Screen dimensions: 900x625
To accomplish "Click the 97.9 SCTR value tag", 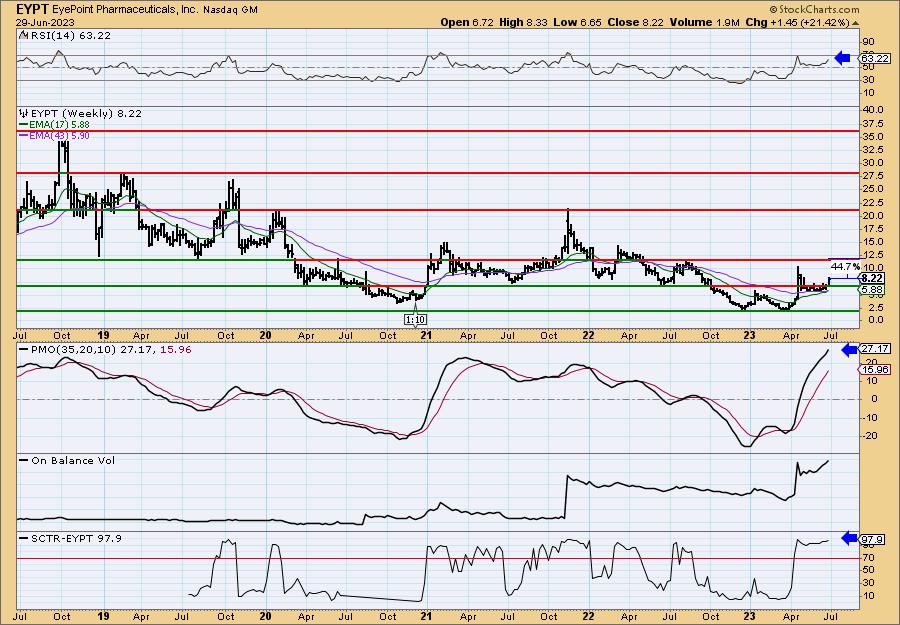I will pos(872,539).
